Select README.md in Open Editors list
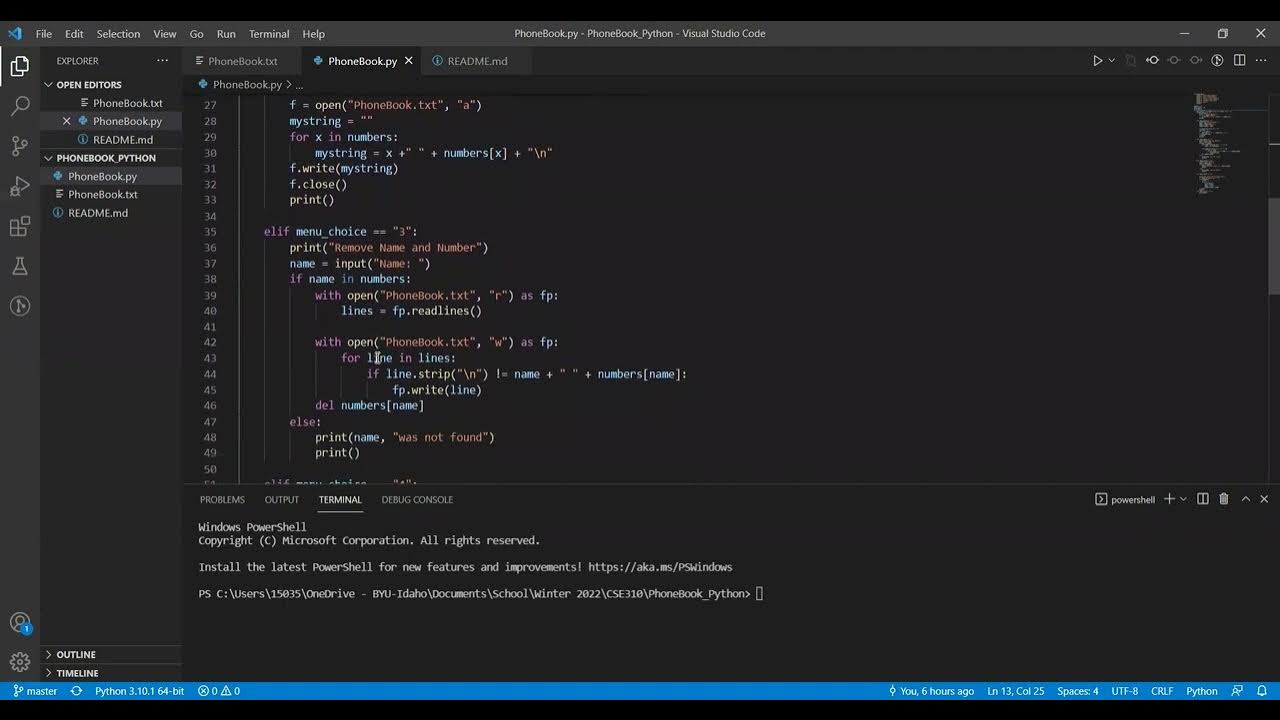 click(x=111, y=140)
